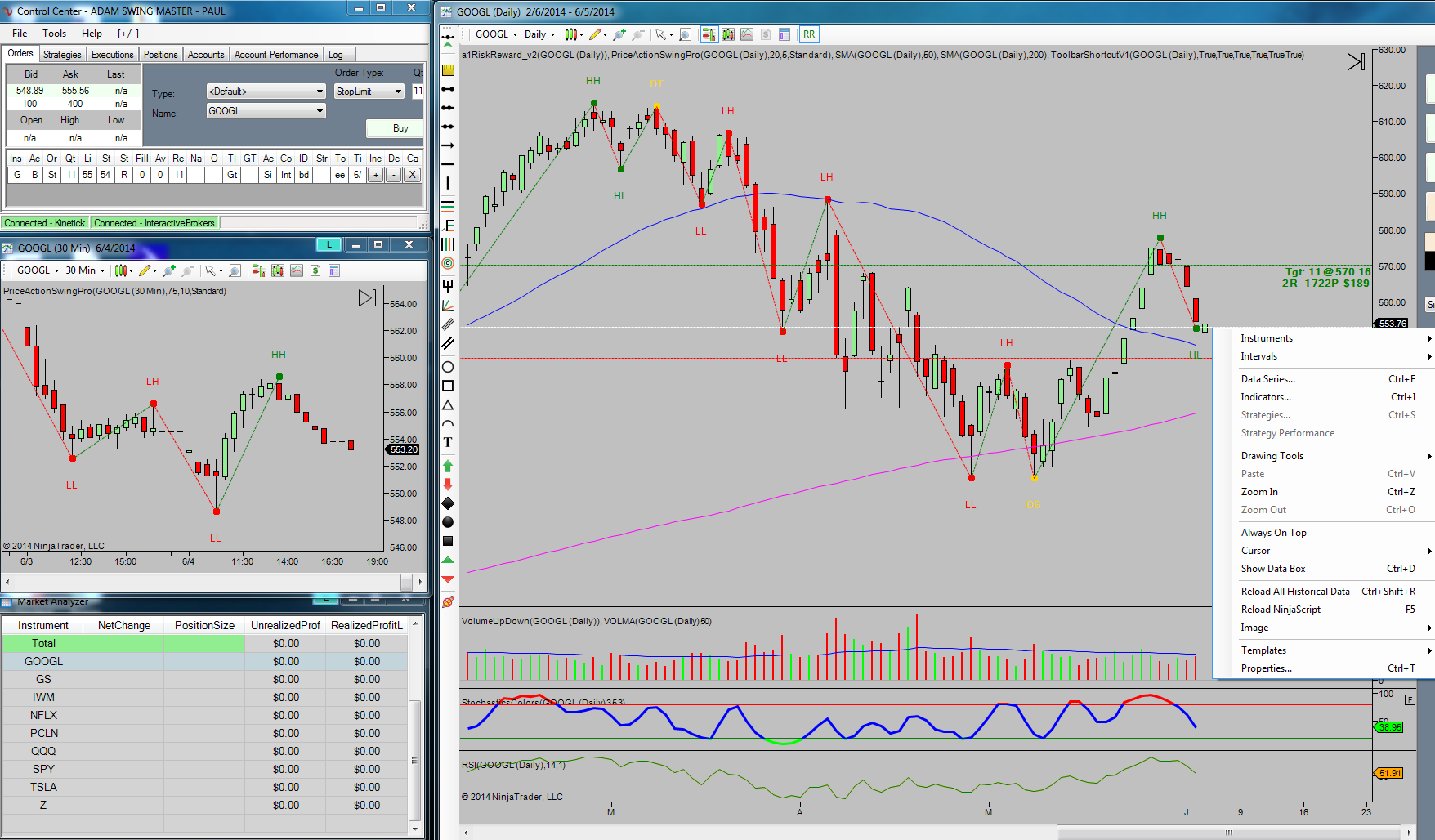Select the Ruler drawing tool
This screenshot has width=1435, height=840.
[x=448, y=69]
